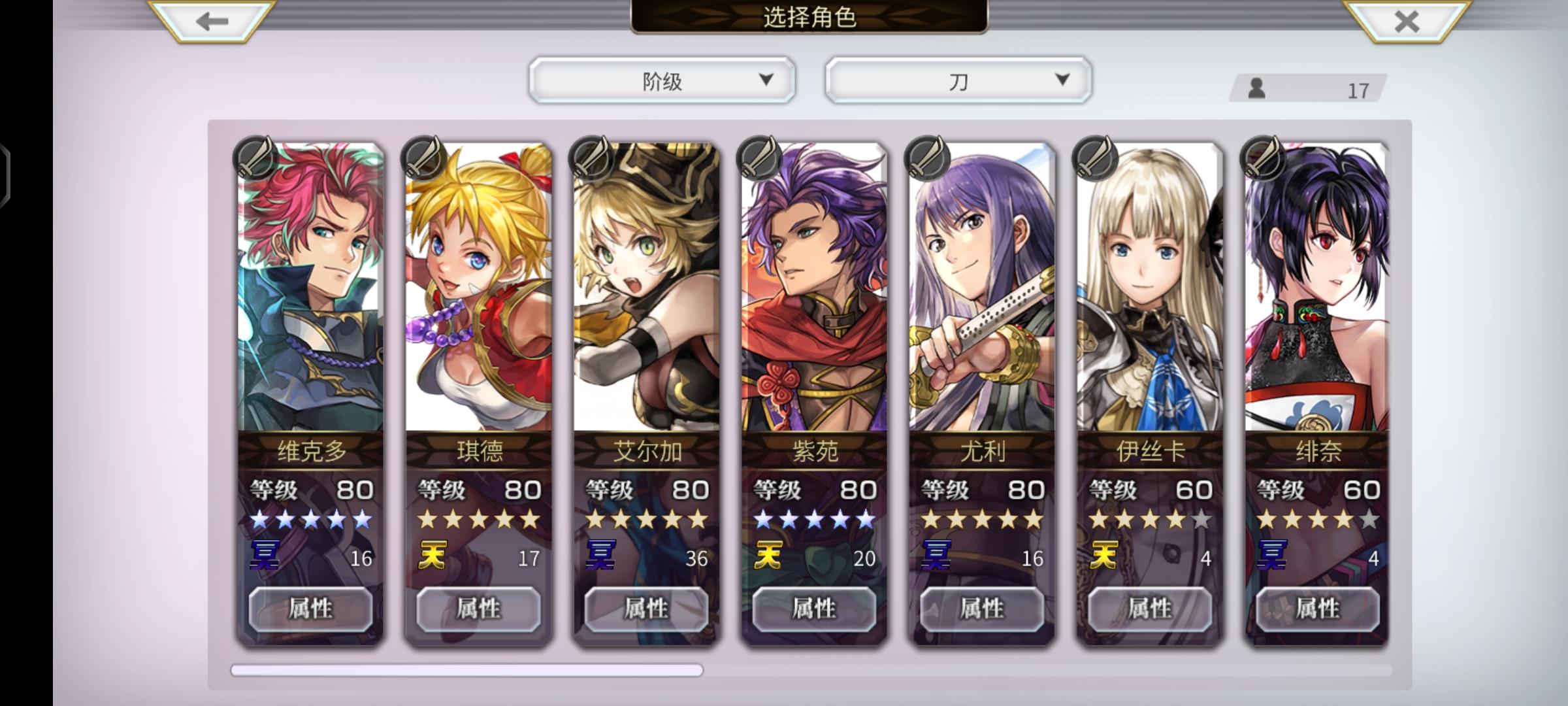Select the 艾尔加 character portrait

647,288
